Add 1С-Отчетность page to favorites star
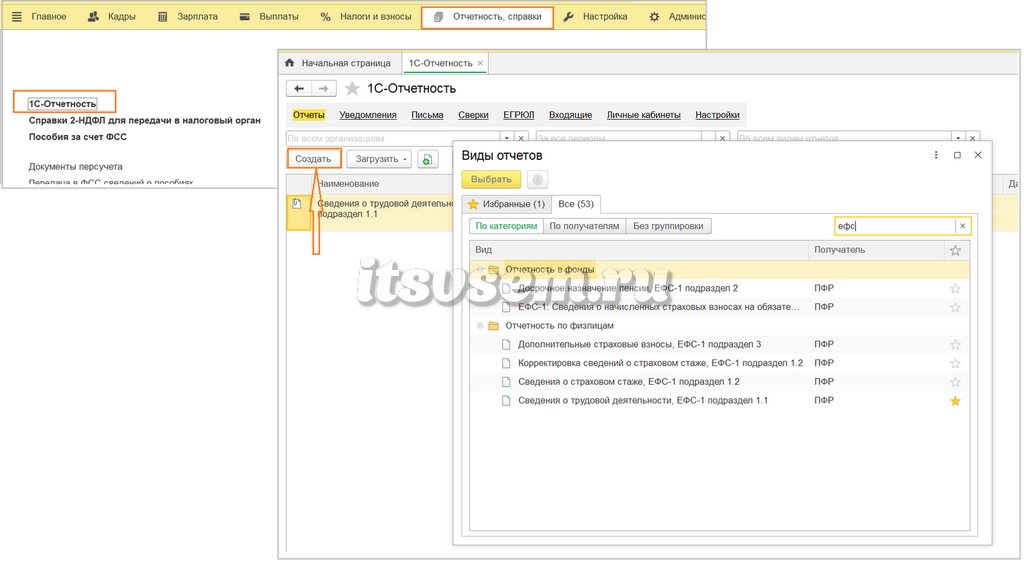1024x561 pixels. [353, 88]
